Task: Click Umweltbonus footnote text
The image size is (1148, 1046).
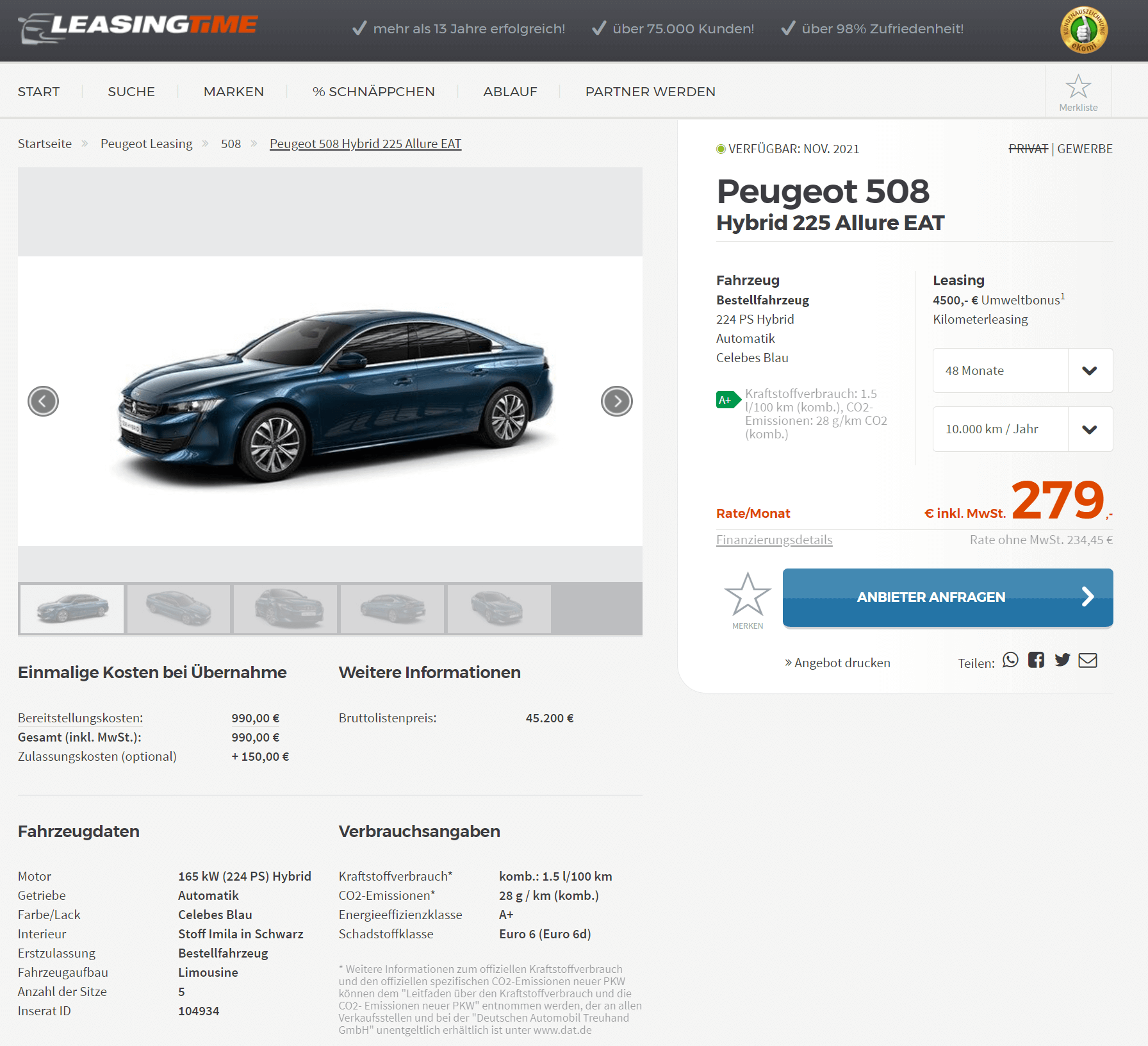Action: point(999,300)
